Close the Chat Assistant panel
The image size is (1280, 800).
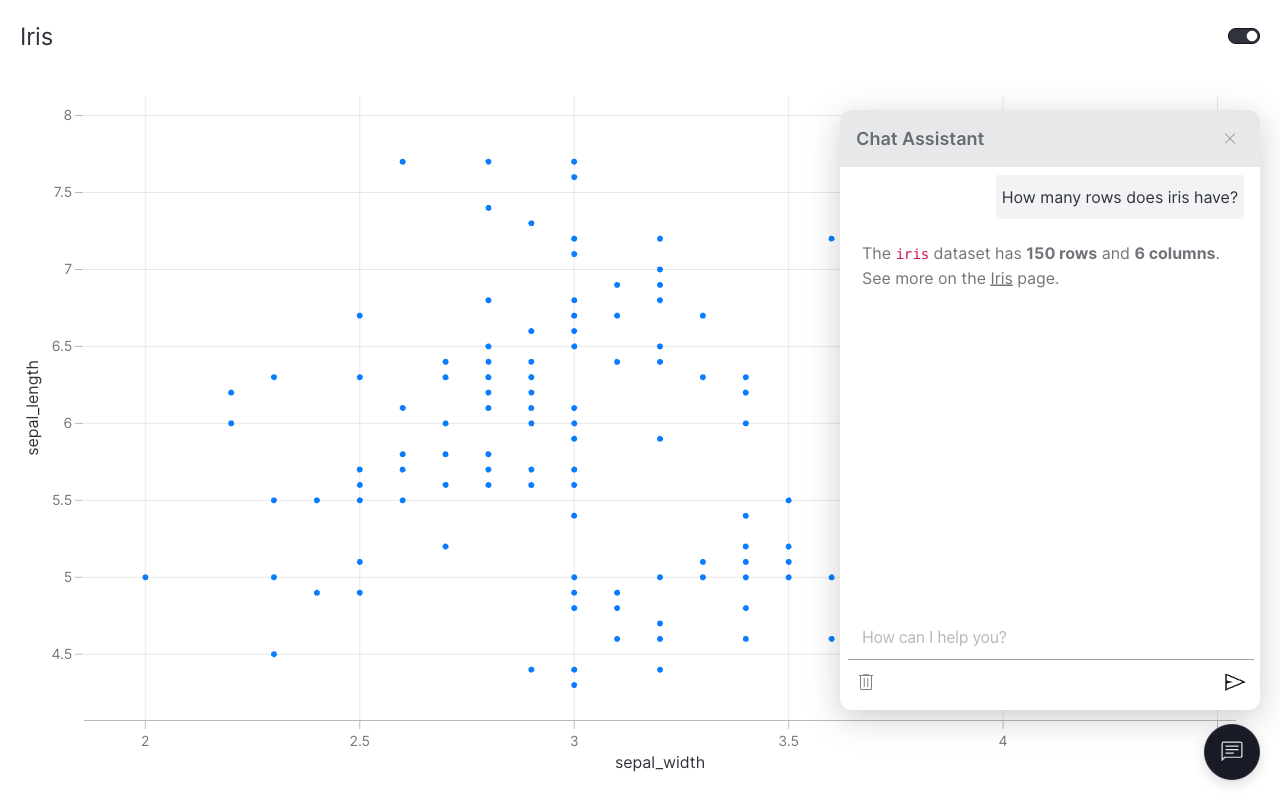click(1230, 139)
